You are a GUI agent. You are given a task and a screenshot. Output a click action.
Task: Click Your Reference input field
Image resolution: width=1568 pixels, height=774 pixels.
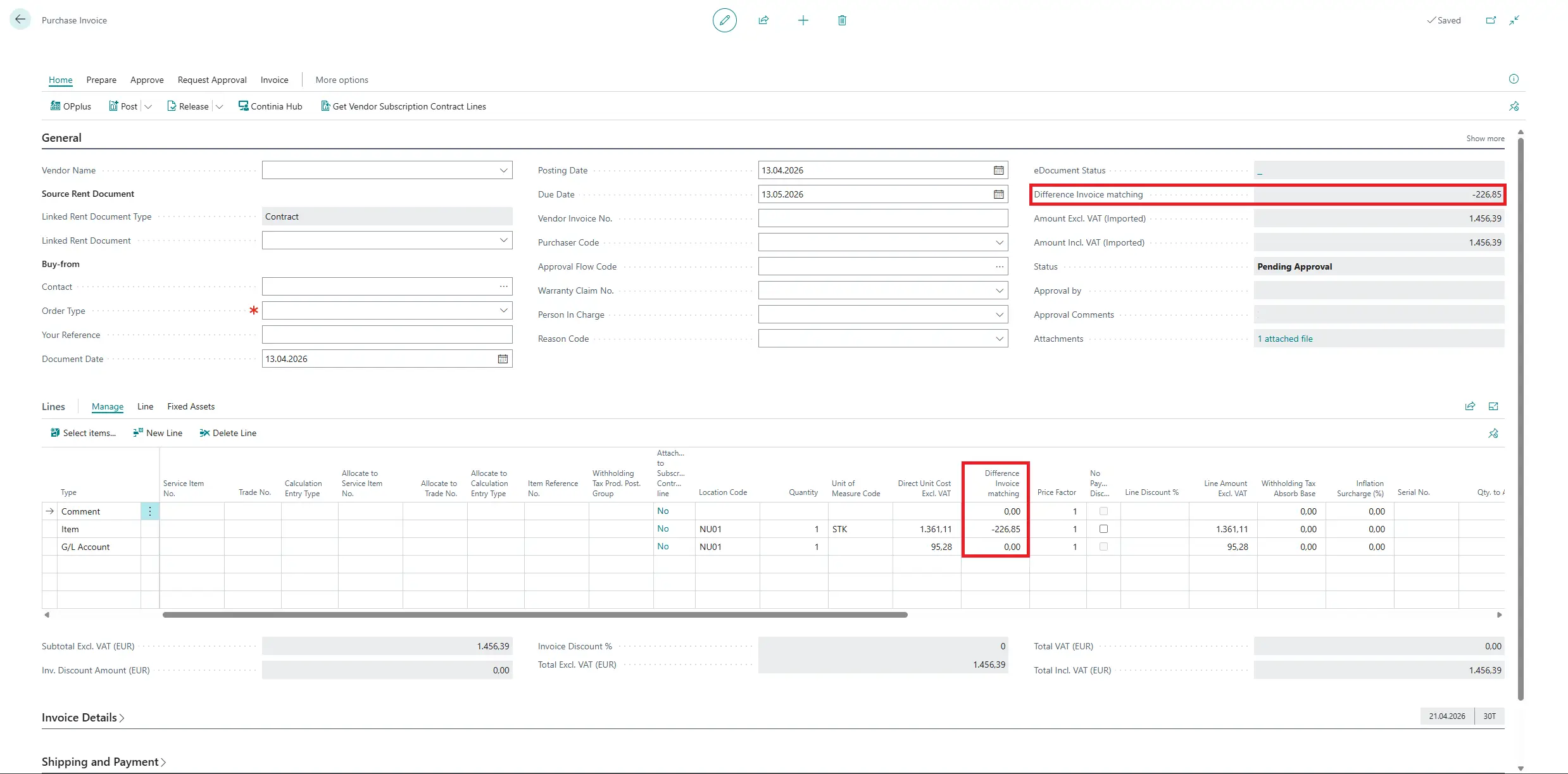click(x=387, y=335)
